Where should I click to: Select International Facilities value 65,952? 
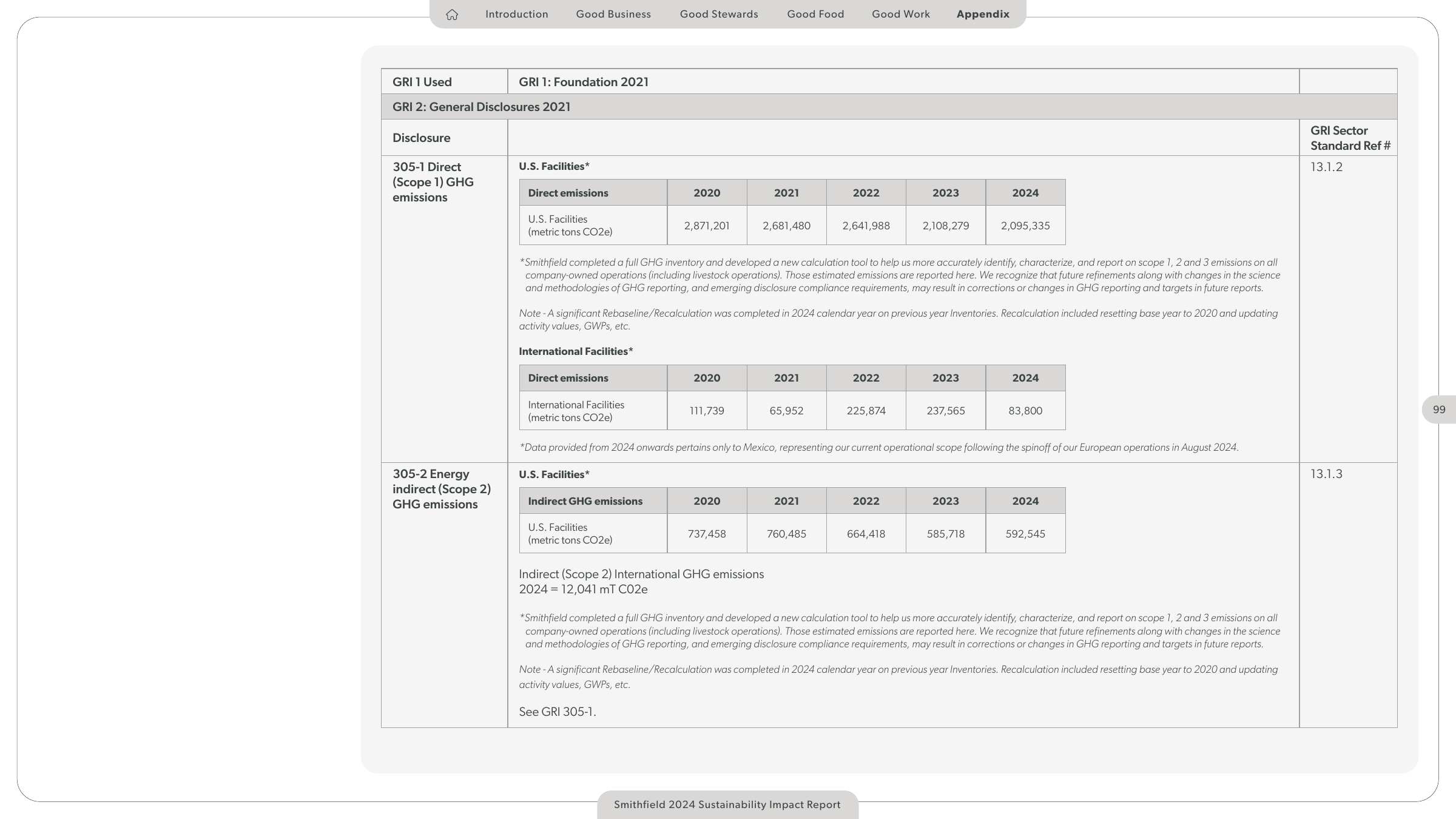tap(786, 411)
